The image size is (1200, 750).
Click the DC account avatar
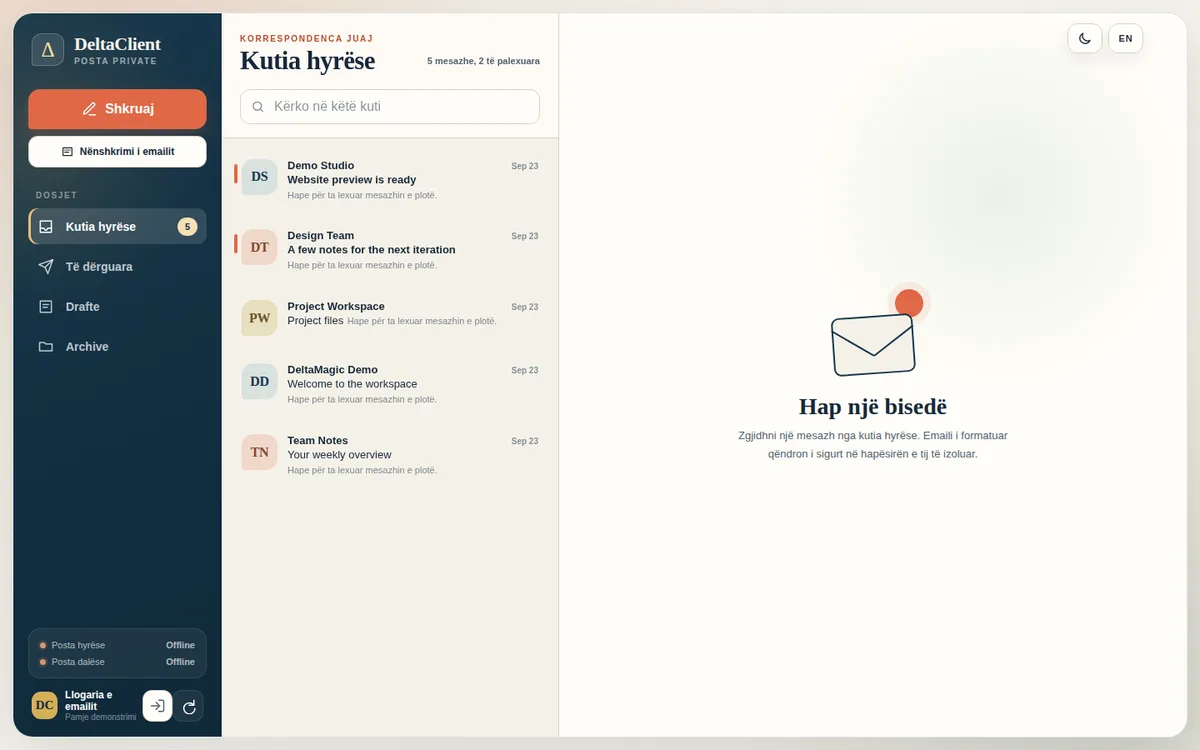pyautogui.click(x=45, y=705)
